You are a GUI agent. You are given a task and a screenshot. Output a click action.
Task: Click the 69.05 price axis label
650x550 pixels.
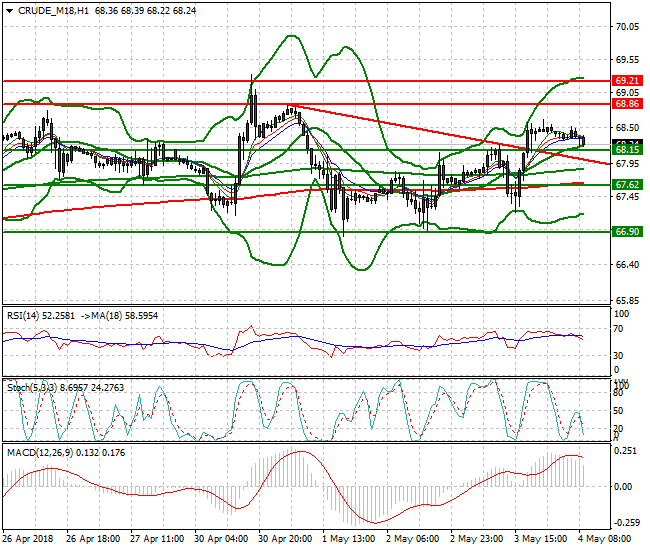[627, 92]
